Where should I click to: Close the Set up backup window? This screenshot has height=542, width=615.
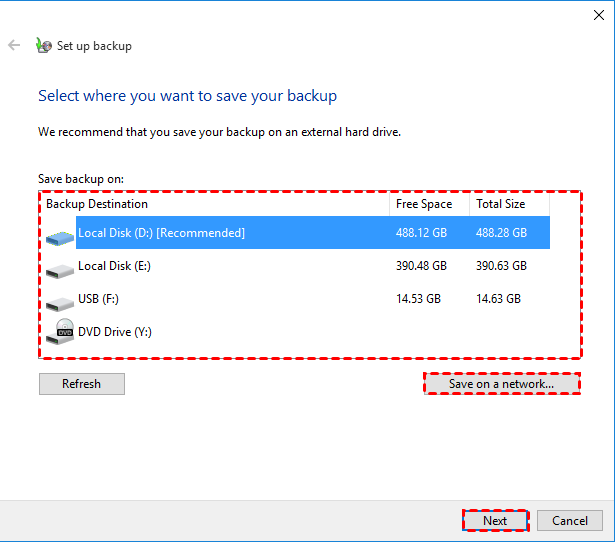click(x=598, y=14)
